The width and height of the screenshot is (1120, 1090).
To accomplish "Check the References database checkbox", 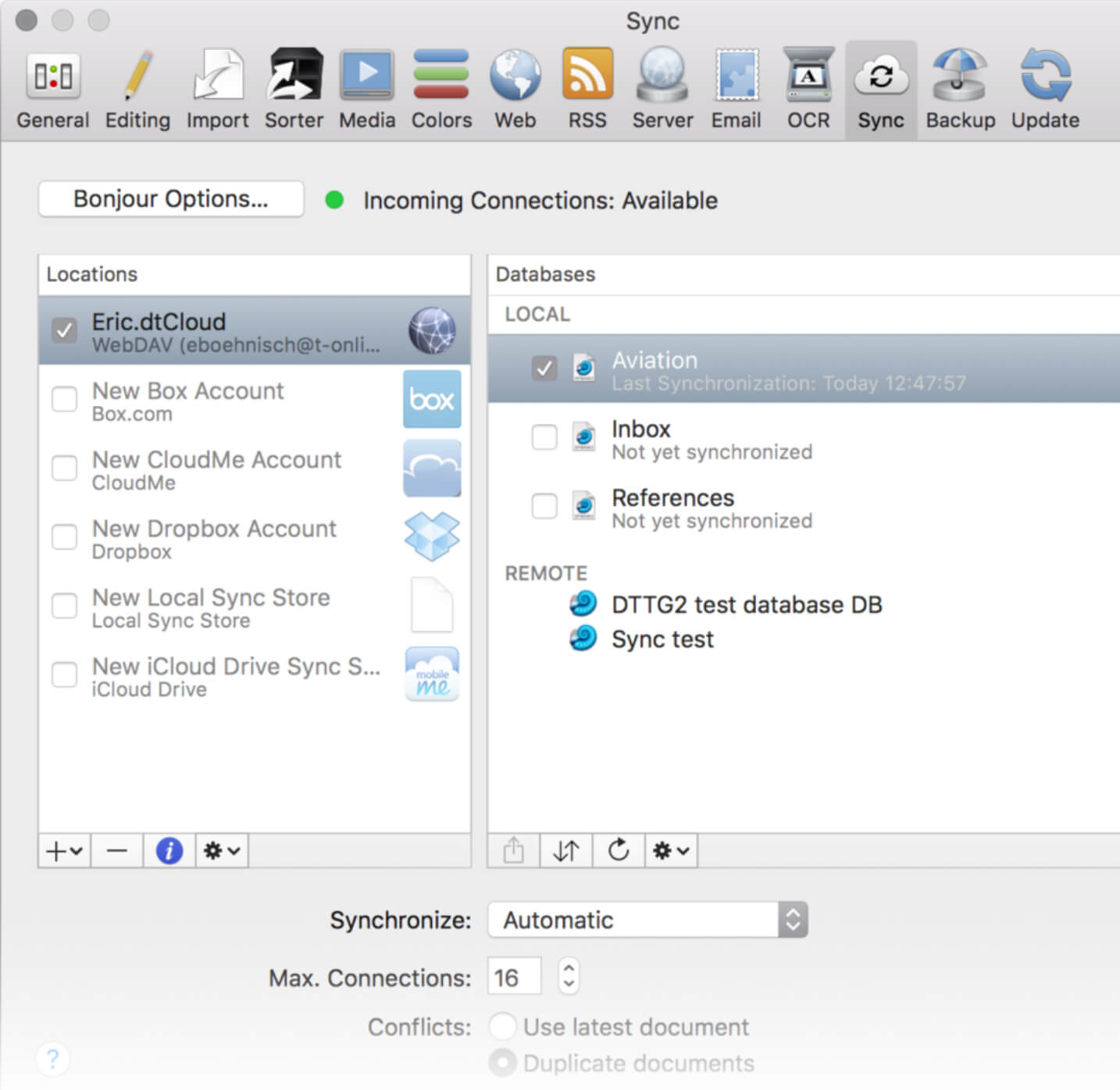I will click(x=544, y=505).
